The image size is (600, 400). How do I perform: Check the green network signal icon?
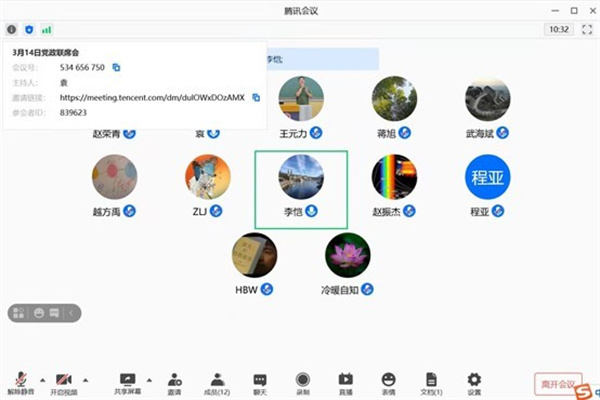pyautogui.click(x=46, y=30)
